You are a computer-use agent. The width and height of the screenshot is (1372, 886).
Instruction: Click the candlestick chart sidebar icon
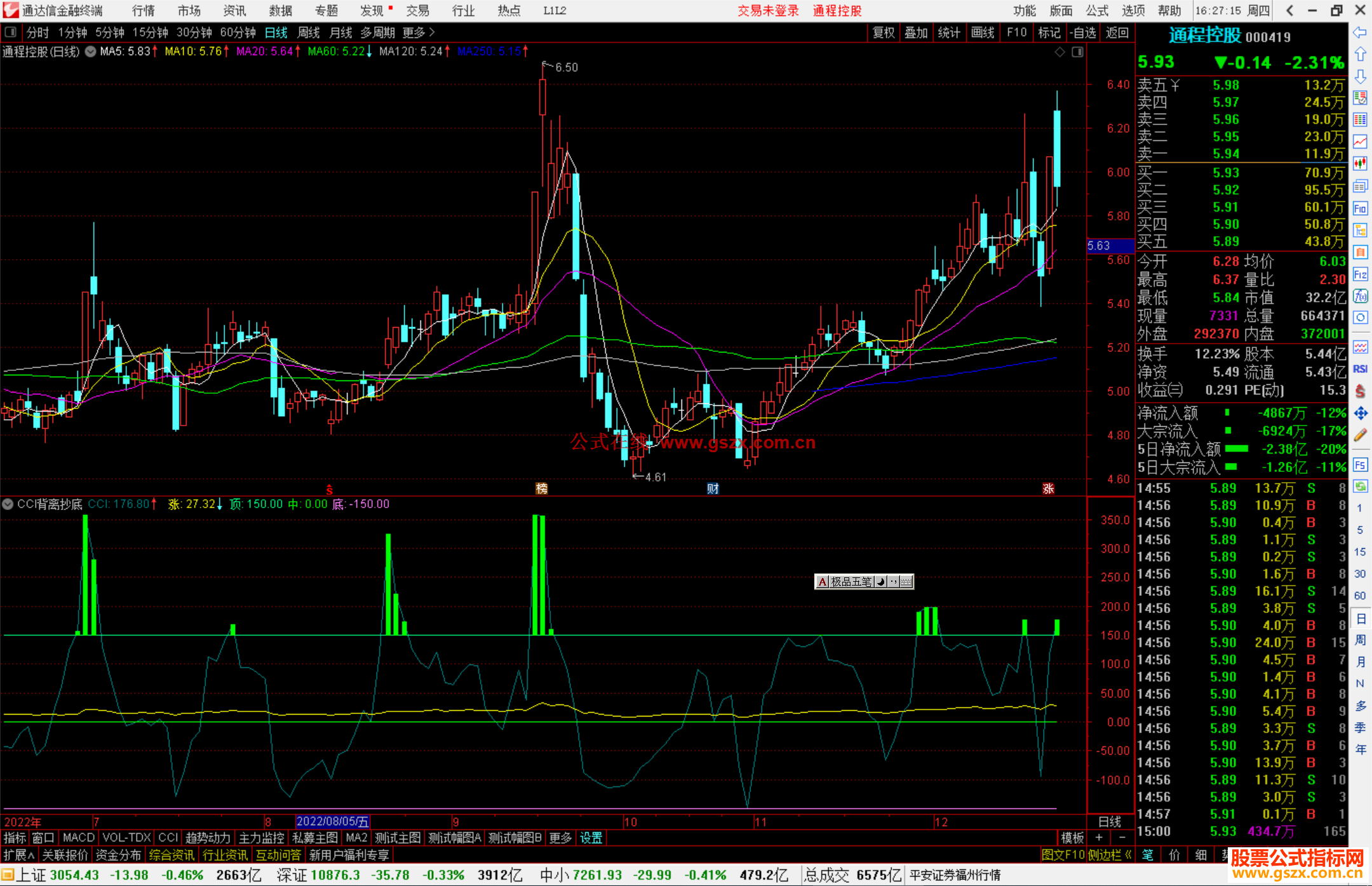1360,164
